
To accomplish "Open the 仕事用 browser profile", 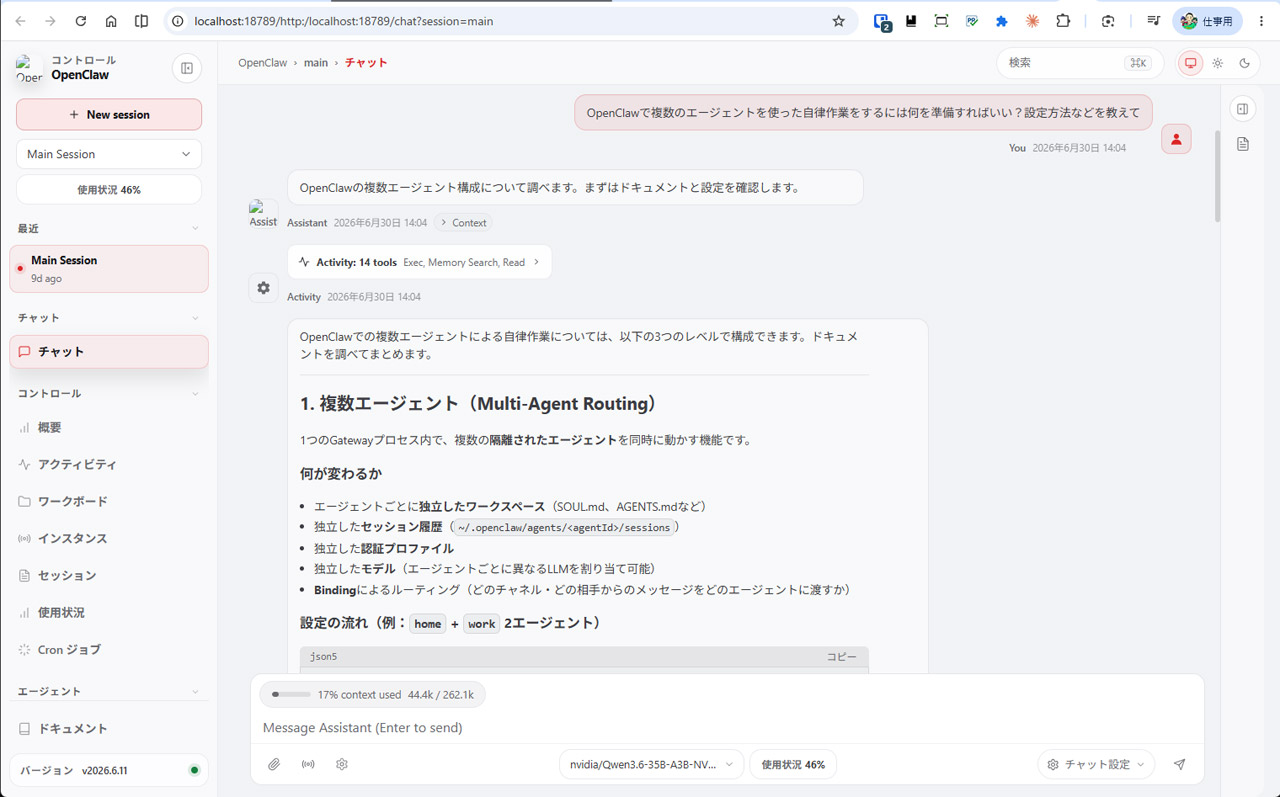I will click(1208, 21).
